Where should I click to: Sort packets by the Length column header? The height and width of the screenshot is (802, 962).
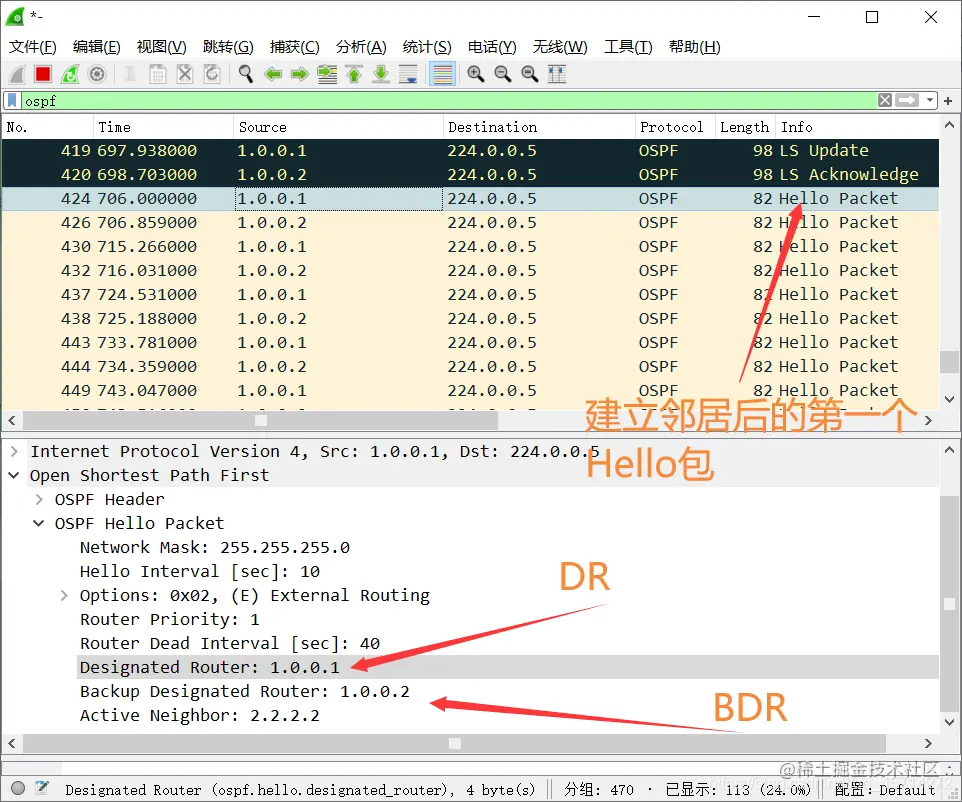tap(745, 127)
